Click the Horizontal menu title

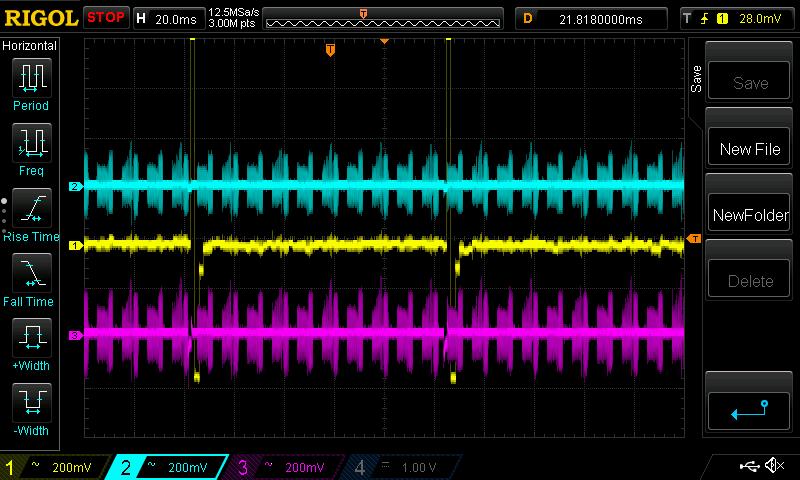29,45
